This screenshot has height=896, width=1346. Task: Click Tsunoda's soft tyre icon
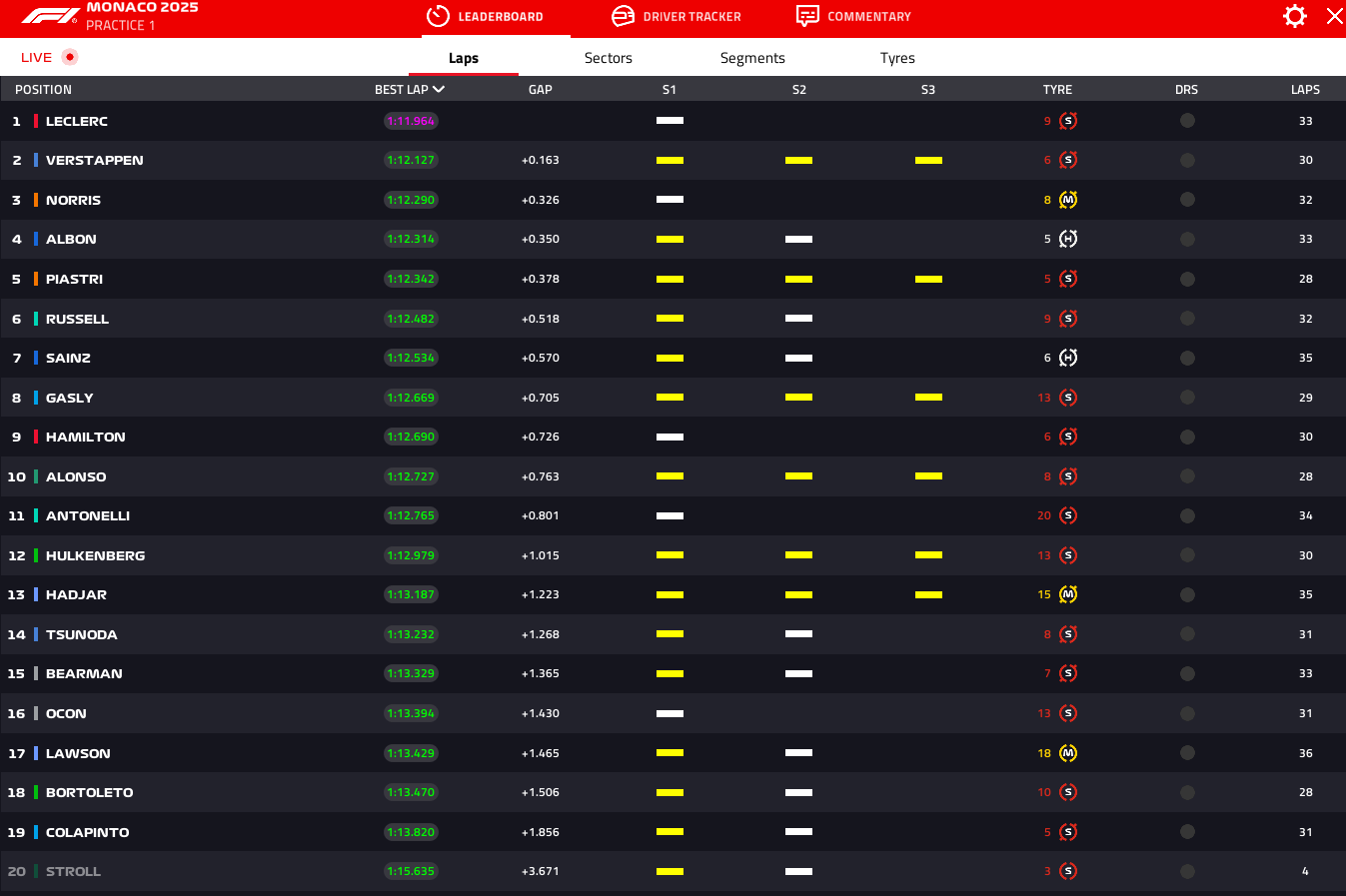click(1068, 634)
